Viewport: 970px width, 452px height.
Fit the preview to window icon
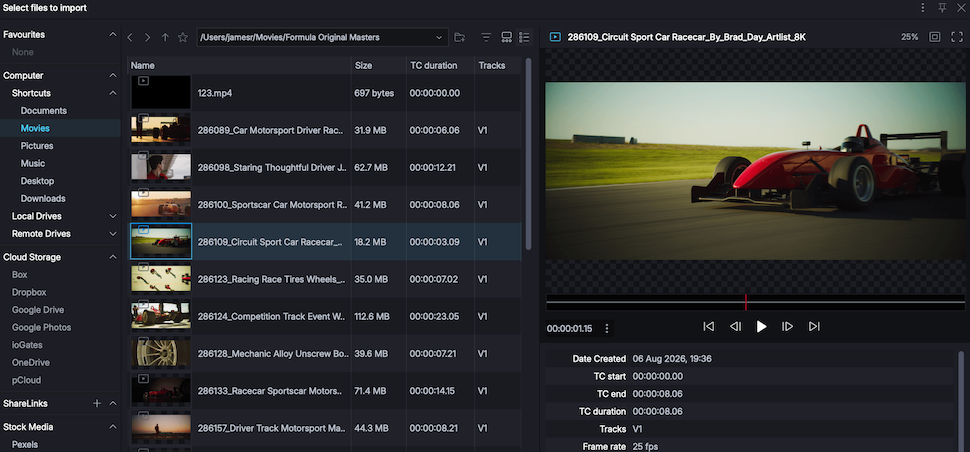(x=935, y=37)
